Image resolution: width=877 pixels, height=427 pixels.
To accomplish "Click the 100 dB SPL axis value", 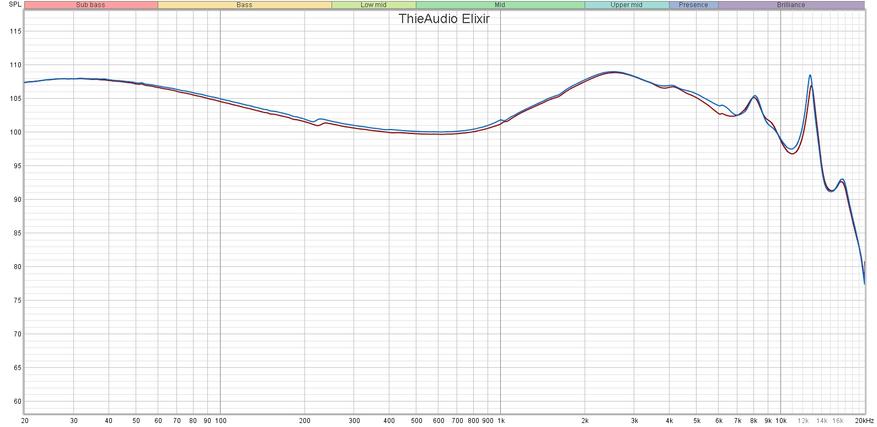I will click(15, 132).
